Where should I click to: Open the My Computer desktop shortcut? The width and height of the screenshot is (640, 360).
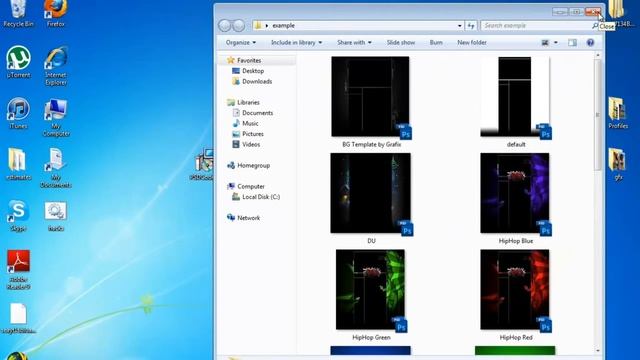(56, 118)
